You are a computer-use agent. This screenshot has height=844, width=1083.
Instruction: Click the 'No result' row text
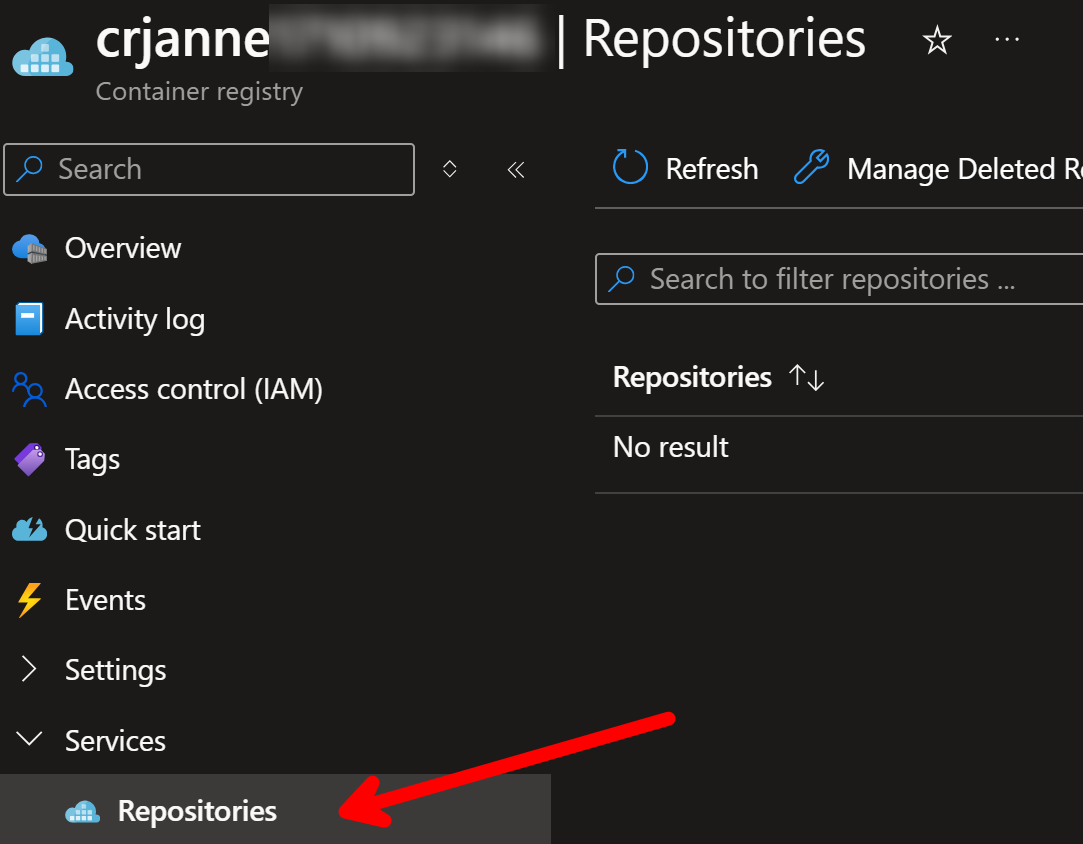671,448
